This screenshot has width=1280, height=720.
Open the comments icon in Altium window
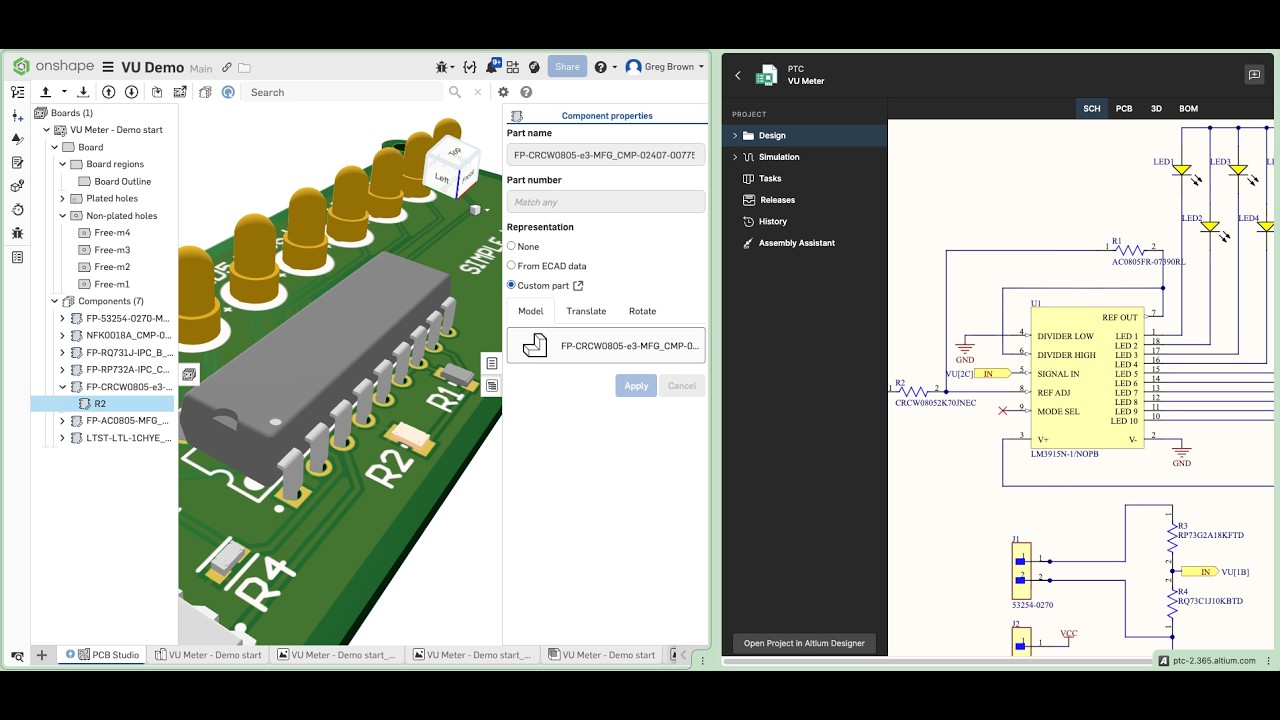tap(1254, 75)
